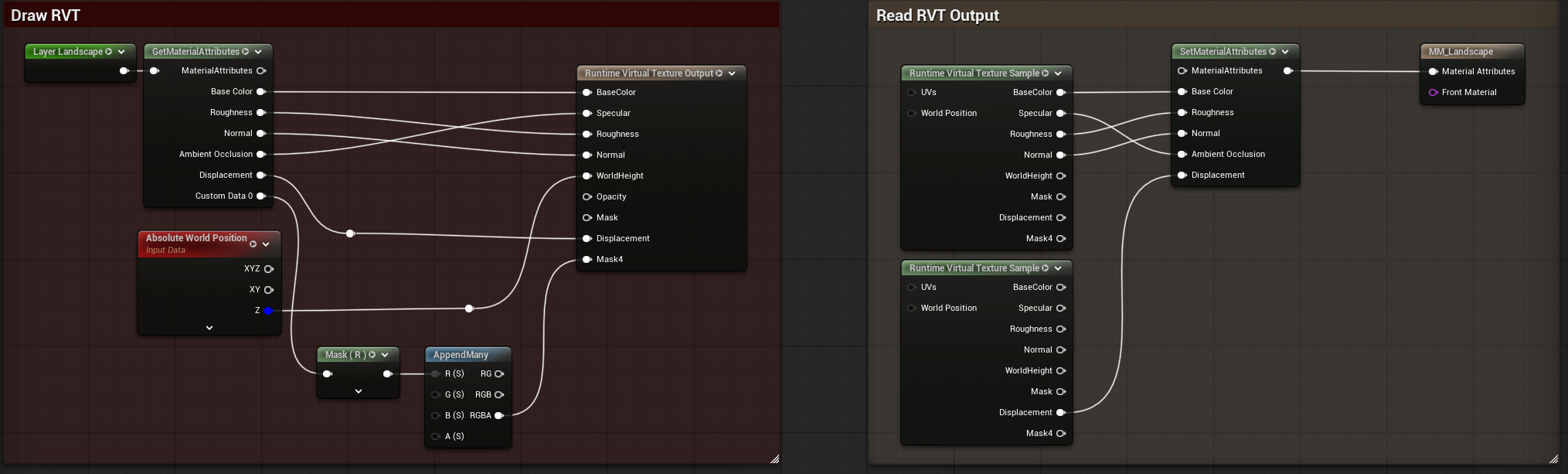Click XY output pin on Absolute World Position

[x=269, y=290]
